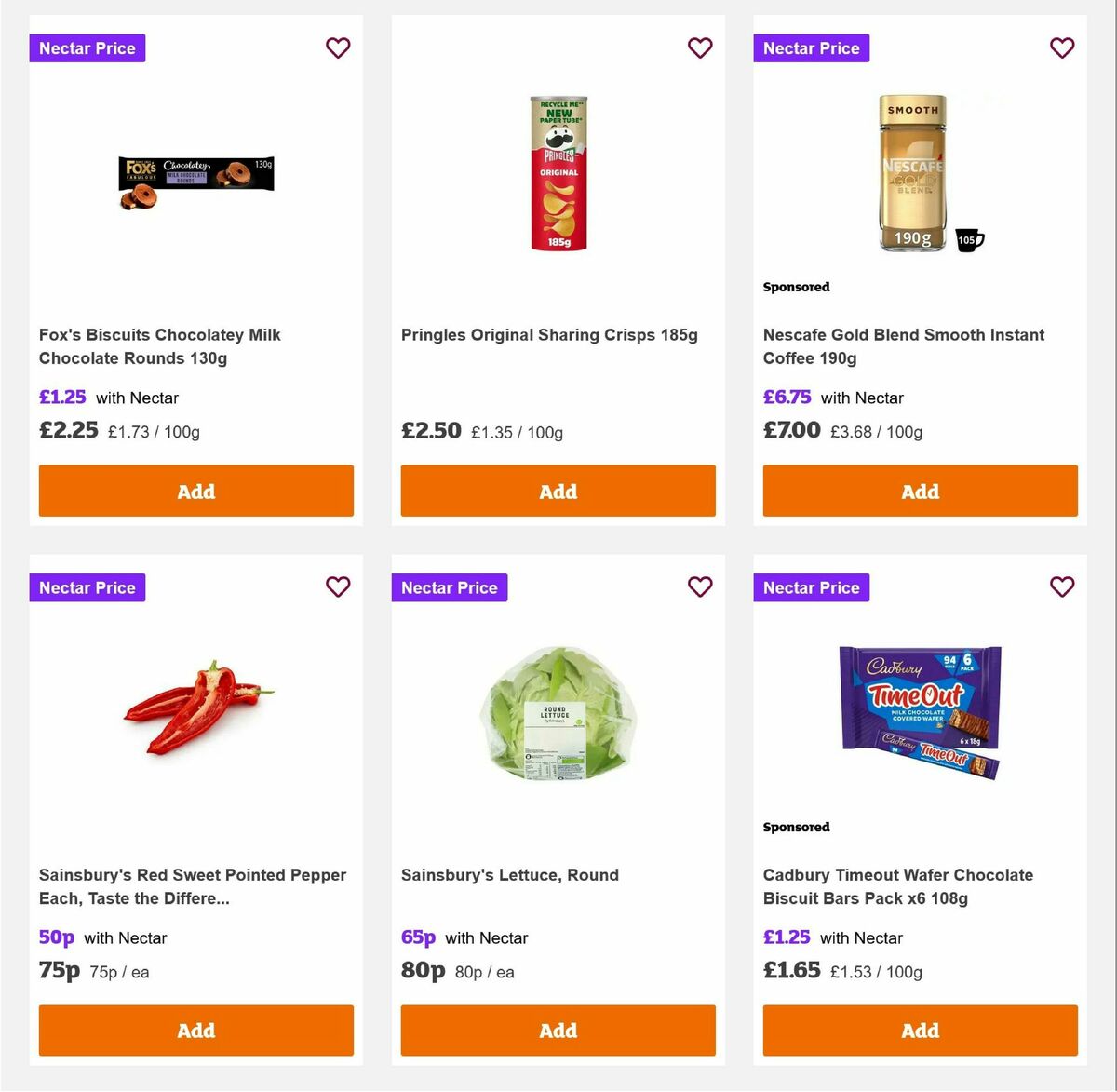Screen dimensions: 1117x1092
Task: Click the Nectar Price badge on Timeout bars
Action: pyautogui.click(x=811, y=587)
